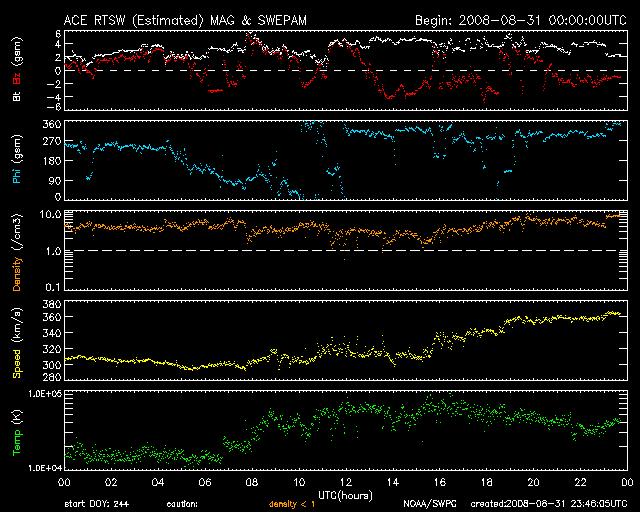
Task: Click the 1.0E+05 tick on the Temp axis
Action: click(x=45, y=394)
